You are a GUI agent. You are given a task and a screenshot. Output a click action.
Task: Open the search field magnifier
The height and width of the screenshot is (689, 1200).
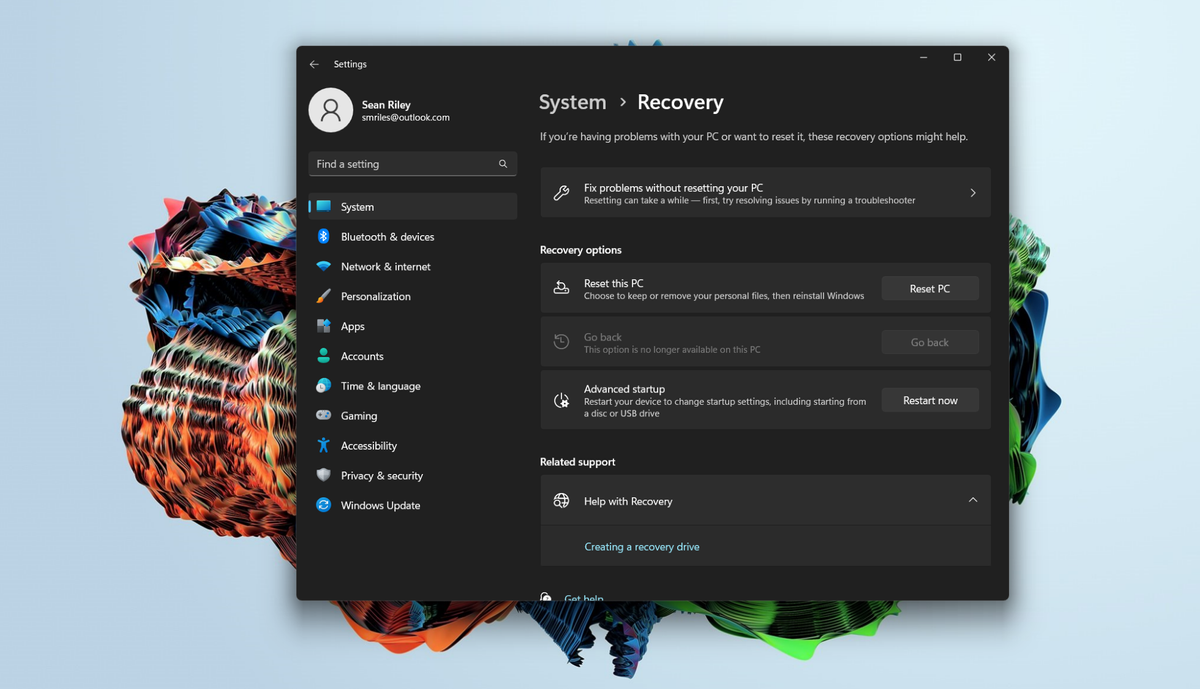(x=502, y=163)
